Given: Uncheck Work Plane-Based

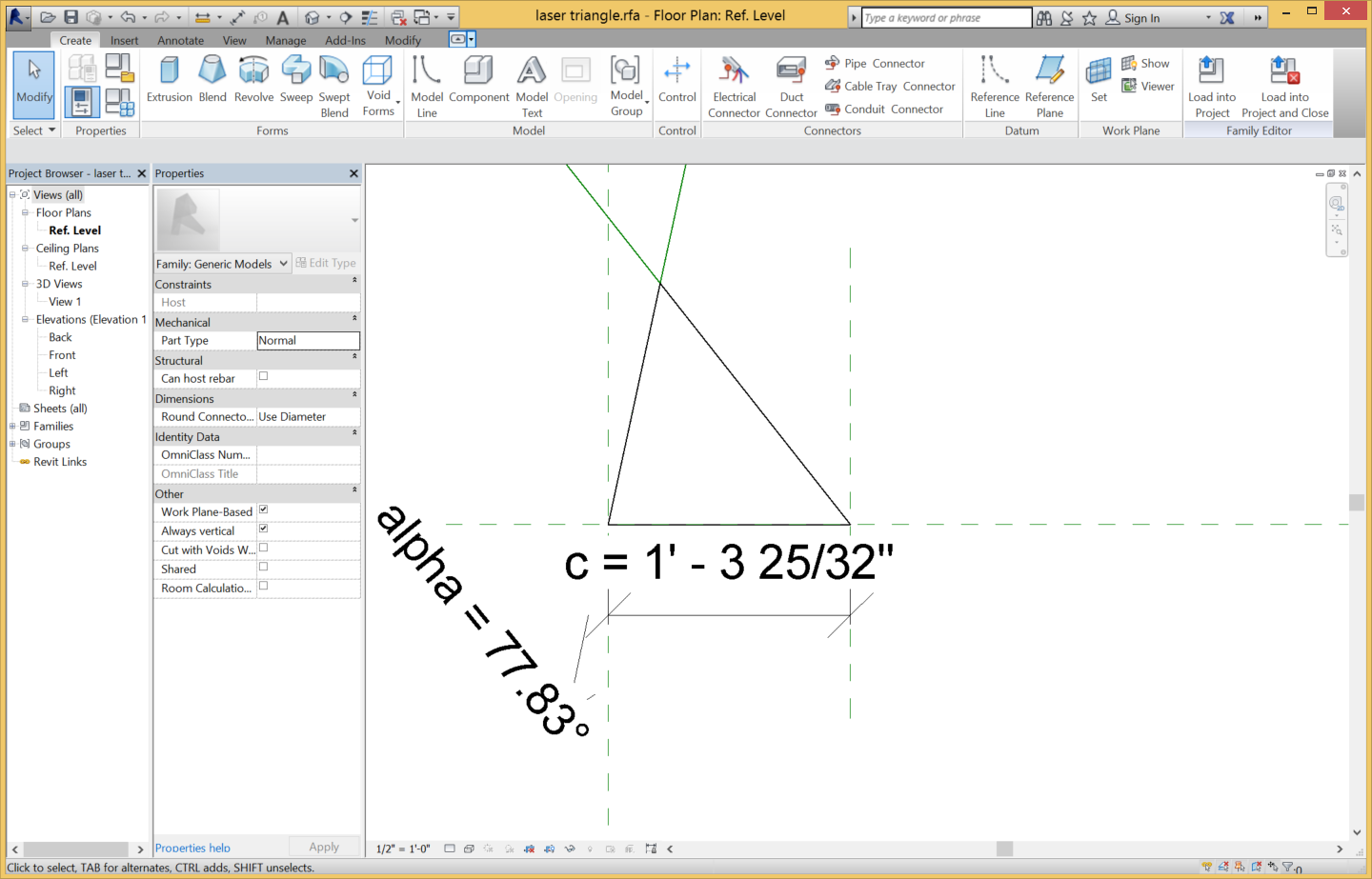Looking at the screenshot, I should pos(264,509).
